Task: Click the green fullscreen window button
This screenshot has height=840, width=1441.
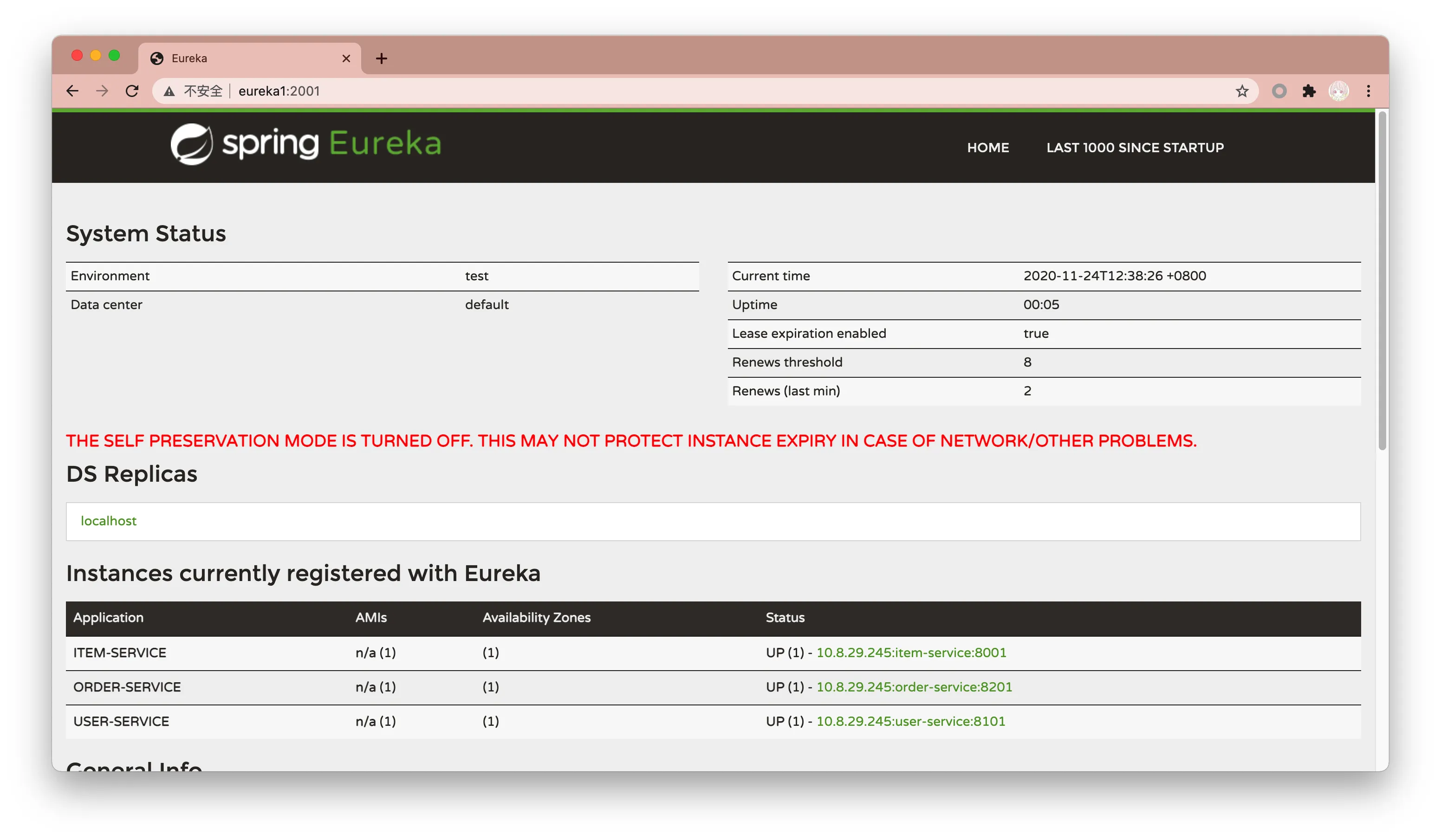Action: (x=114, y=56)
